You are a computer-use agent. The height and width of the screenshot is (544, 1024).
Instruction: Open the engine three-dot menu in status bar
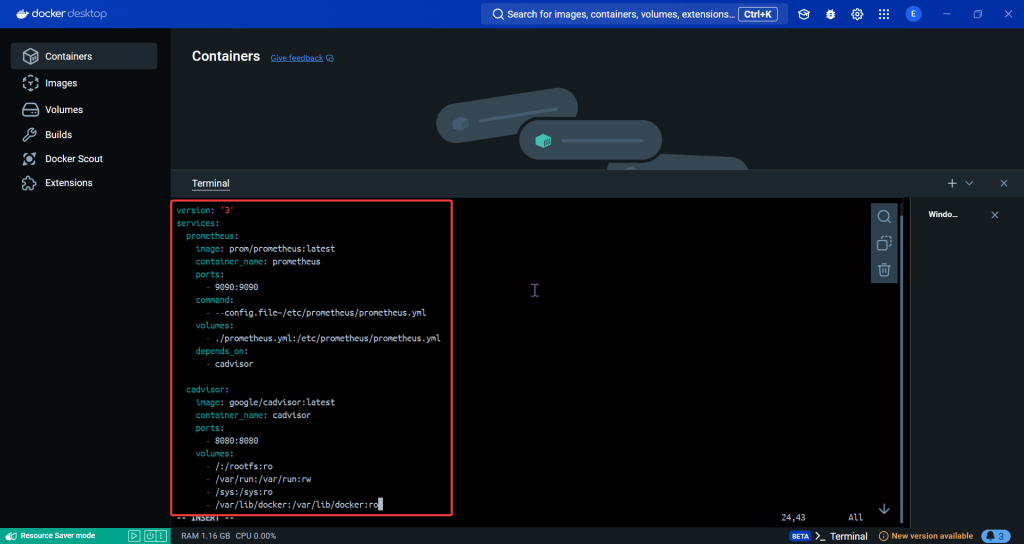click(162, 536)
